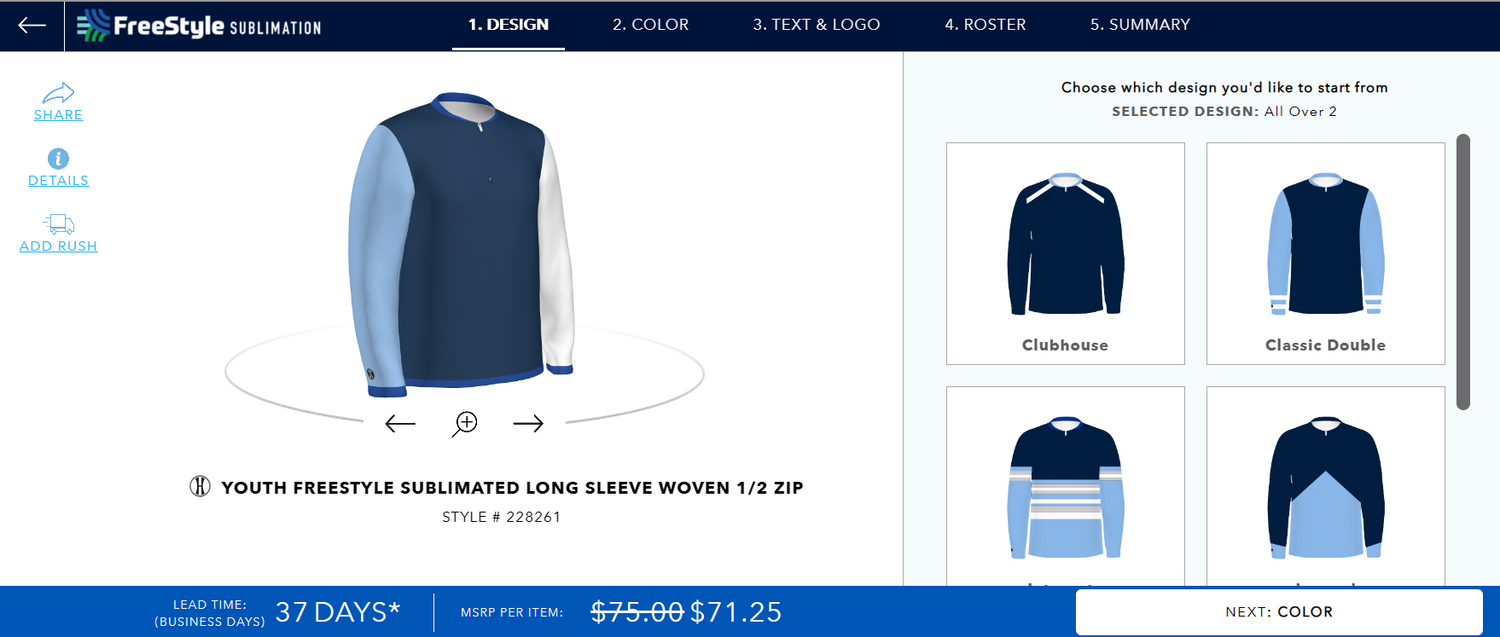This screenshot has width=1500, height=637.
Task: Click the SHARE link text
Action: coord(58,115)
